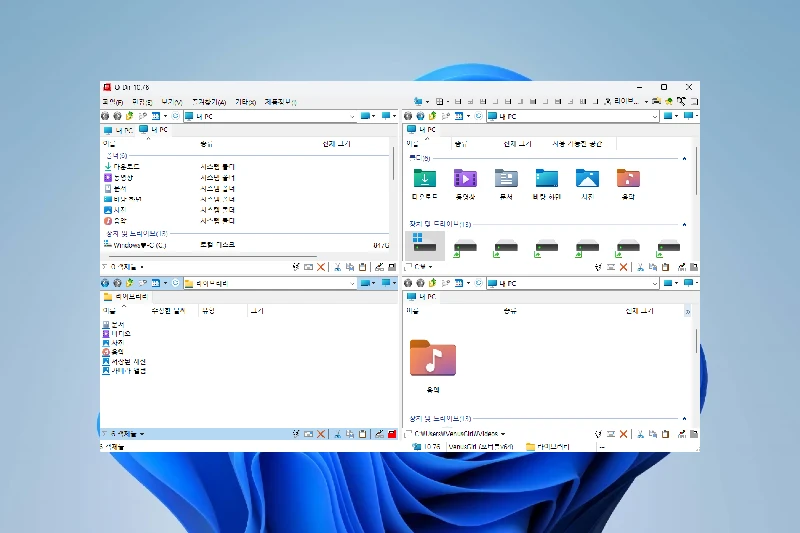
Task: Click 라이브러리 entry in bottom status bar
Action: click(x=548, y=447)
